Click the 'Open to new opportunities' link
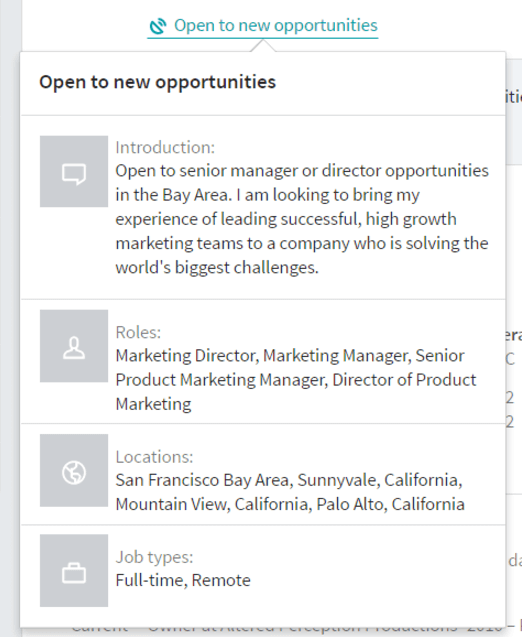Image resolution: width=522 pixels, height=637 pixels. (x=263, y=26)
